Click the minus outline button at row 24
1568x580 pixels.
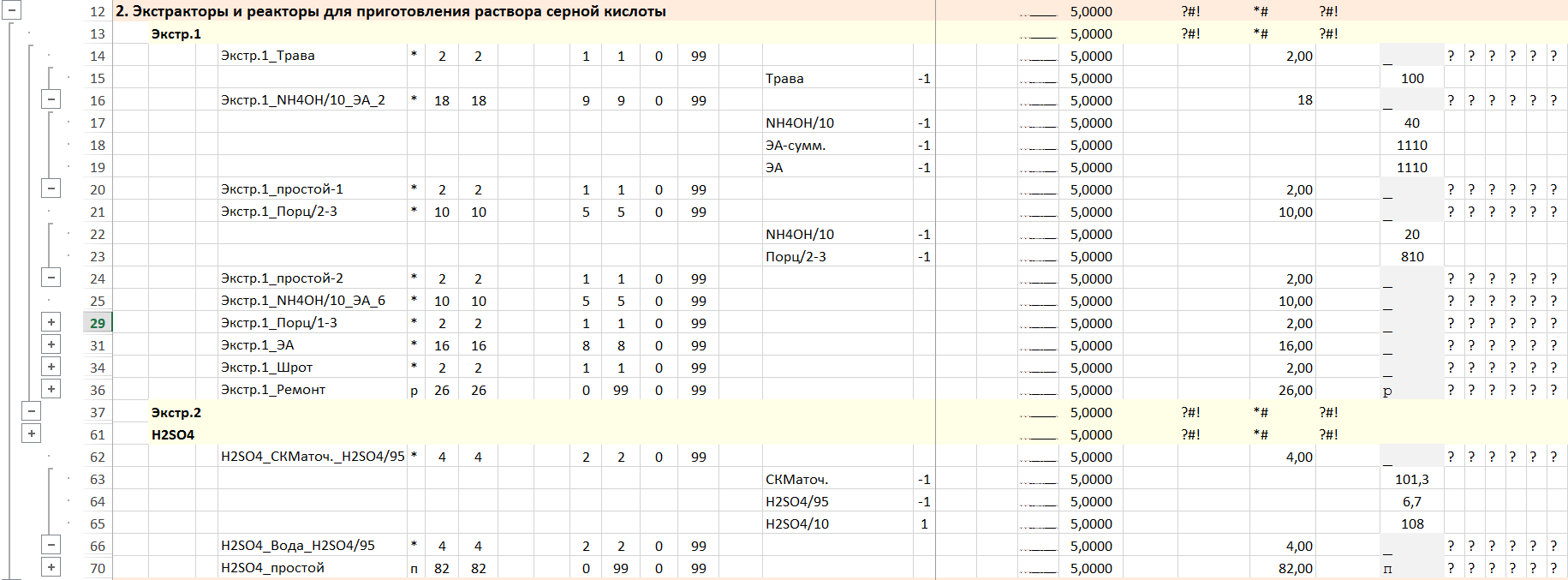(51, 278)
